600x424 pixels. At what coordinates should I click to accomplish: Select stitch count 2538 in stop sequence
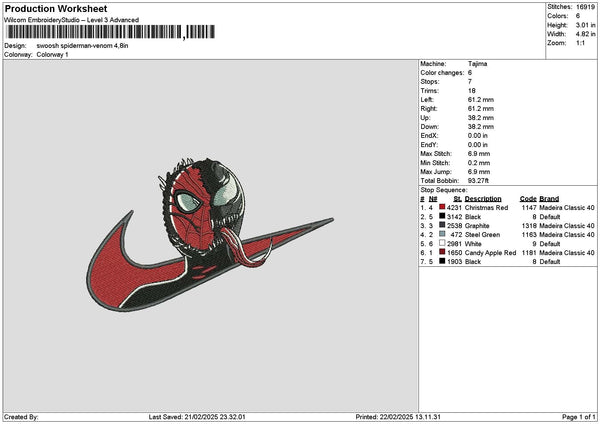(x=454, y=226)
